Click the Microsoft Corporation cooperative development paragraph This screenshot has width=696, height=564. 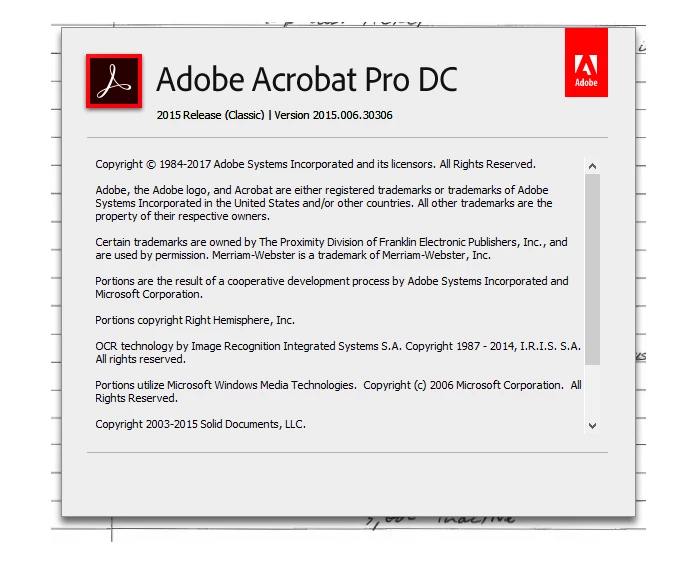pos(332,288)
